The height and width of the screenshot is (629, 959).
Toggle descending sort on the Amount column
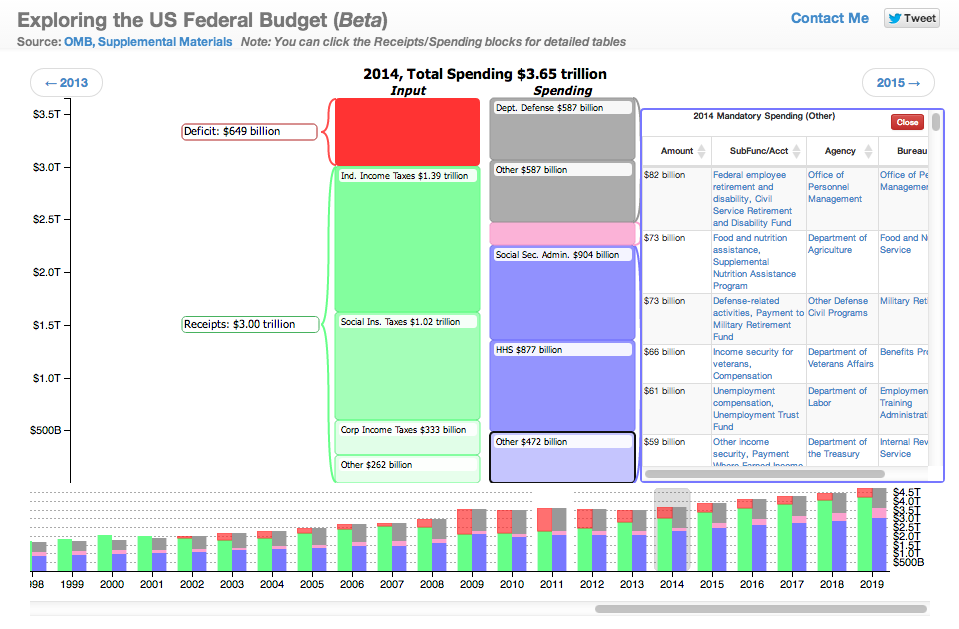[x=702, y=154]
